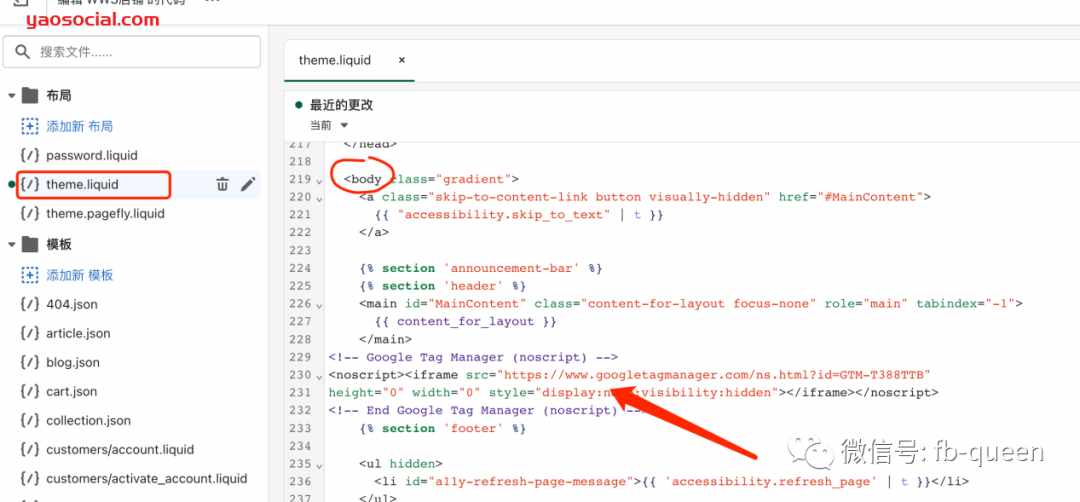Click 添加新 布局 link
The height and width of the screenshot is (502, 1080).
coord(79,126)
